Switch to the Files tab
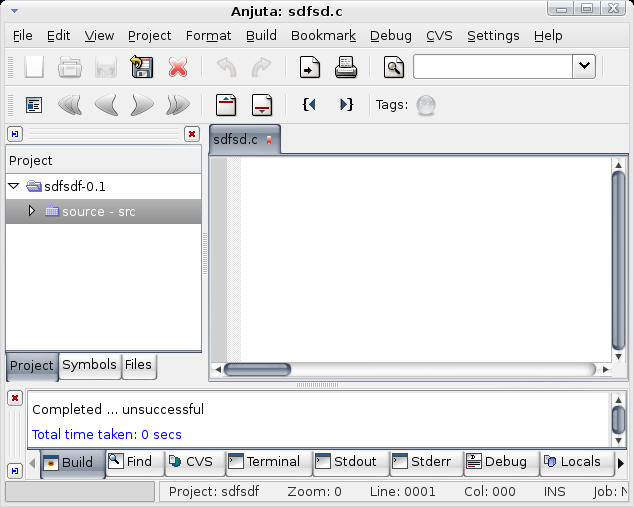Viewport: 634px width, 507px height. click(139, 365)
